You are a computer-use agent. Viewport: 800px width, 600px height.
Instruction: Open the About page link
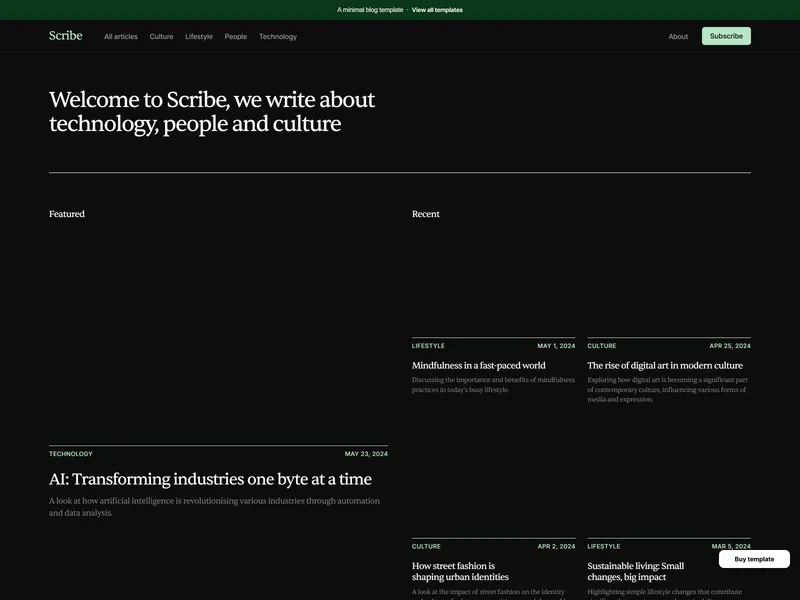click(x=678, y=37)
